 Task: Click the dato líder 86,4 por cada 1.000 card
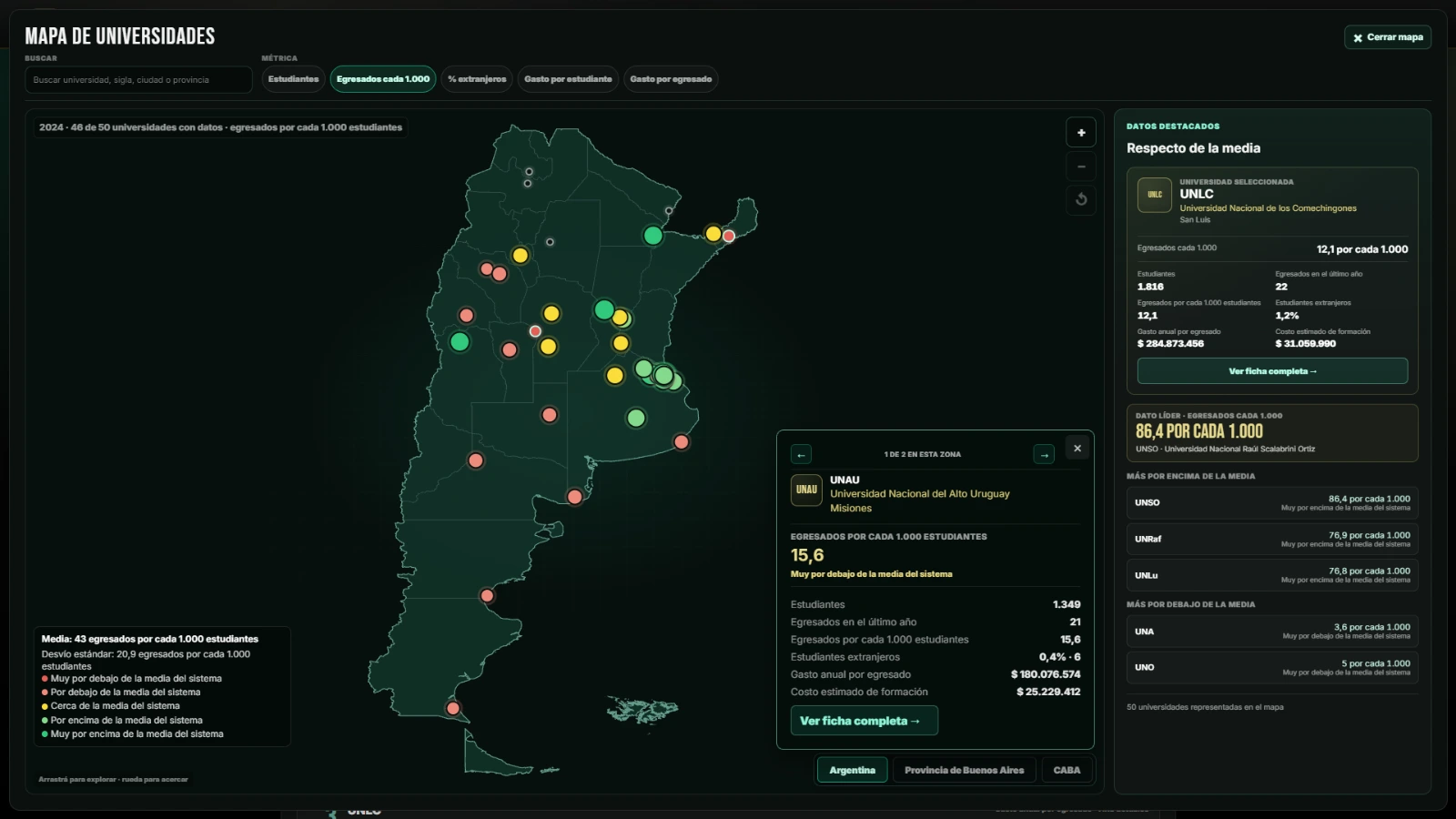click(x=1272, y=433)
